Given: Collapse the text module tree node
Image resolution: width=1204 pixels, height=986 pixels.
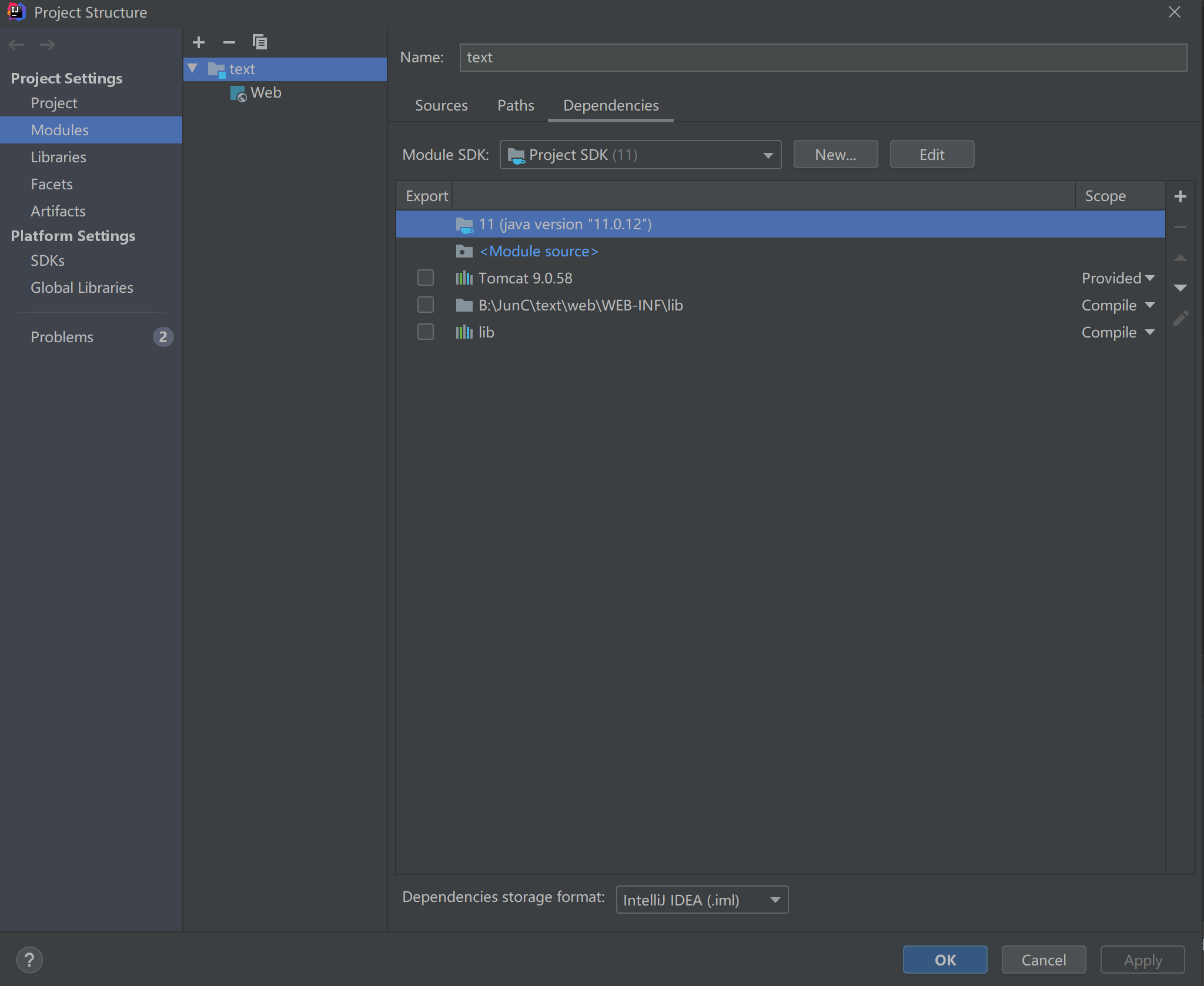Looking at the screenshot, I should [192, 69].
